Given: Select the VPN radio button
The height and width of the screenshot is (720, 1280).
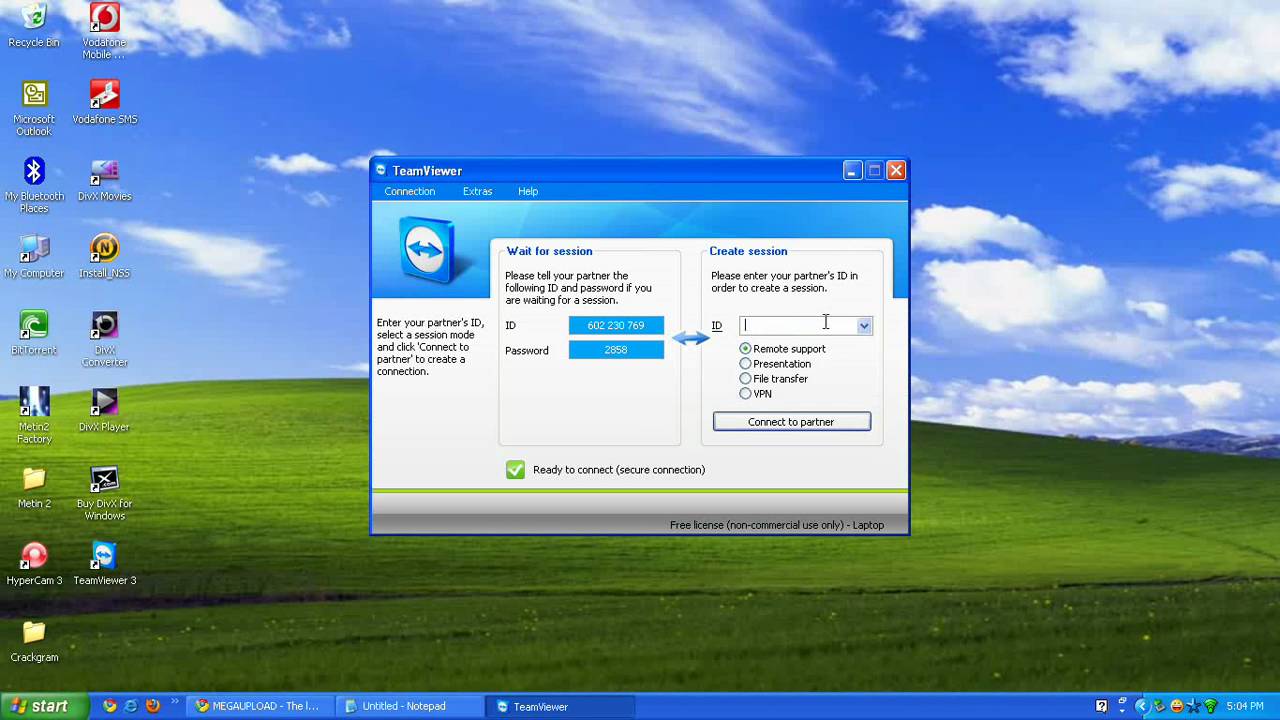Looking at the screenshot, I should tap(745, 393).
